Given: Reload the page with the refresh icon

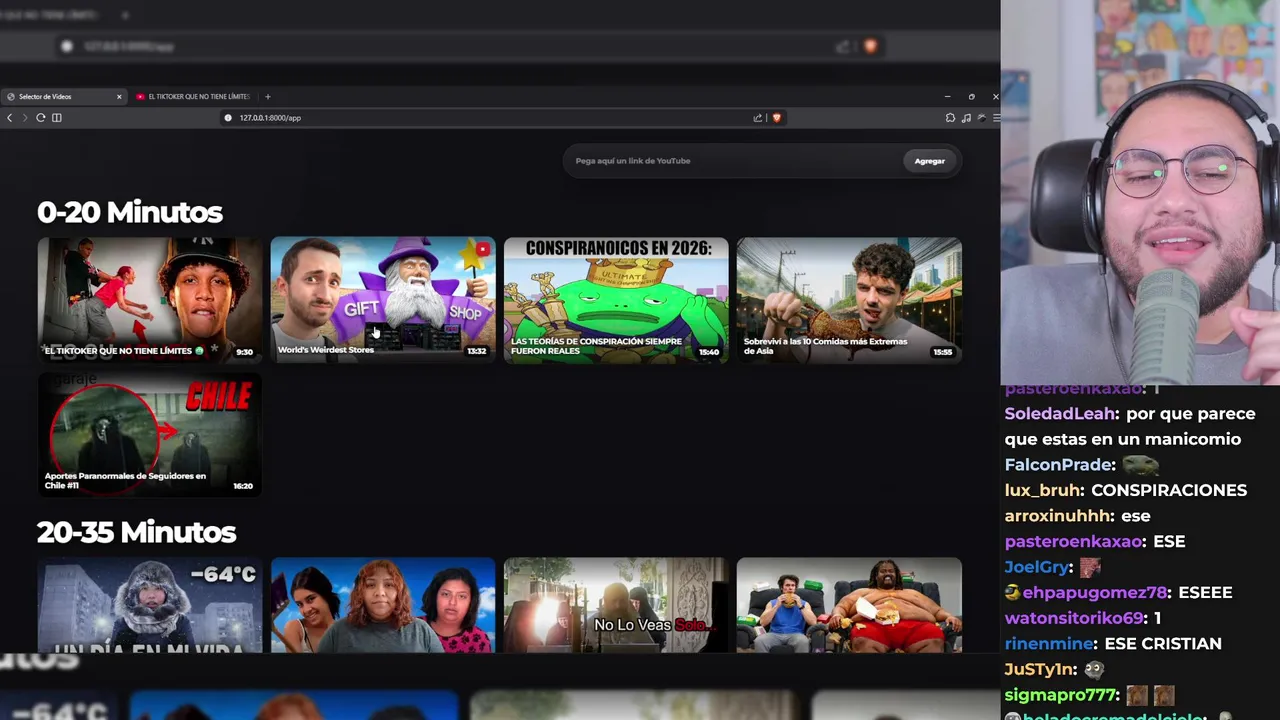Looking at the screenshot, I should coord(41,118).
